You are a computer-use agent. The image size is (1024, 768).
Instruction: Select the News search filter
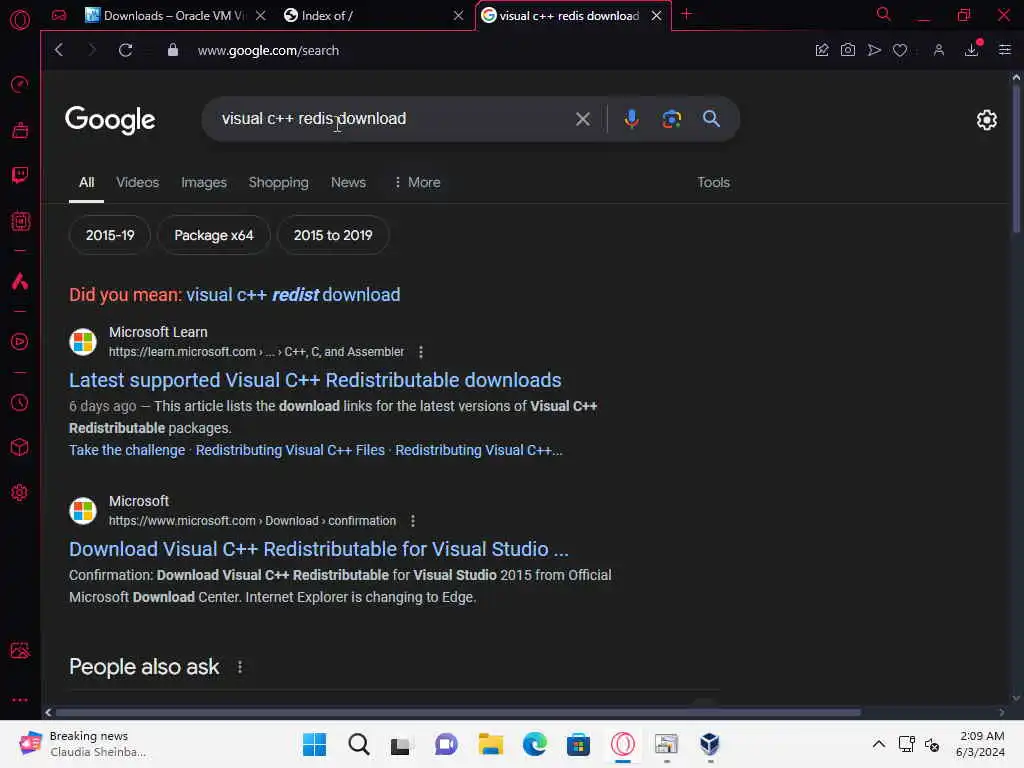point(348,183)
